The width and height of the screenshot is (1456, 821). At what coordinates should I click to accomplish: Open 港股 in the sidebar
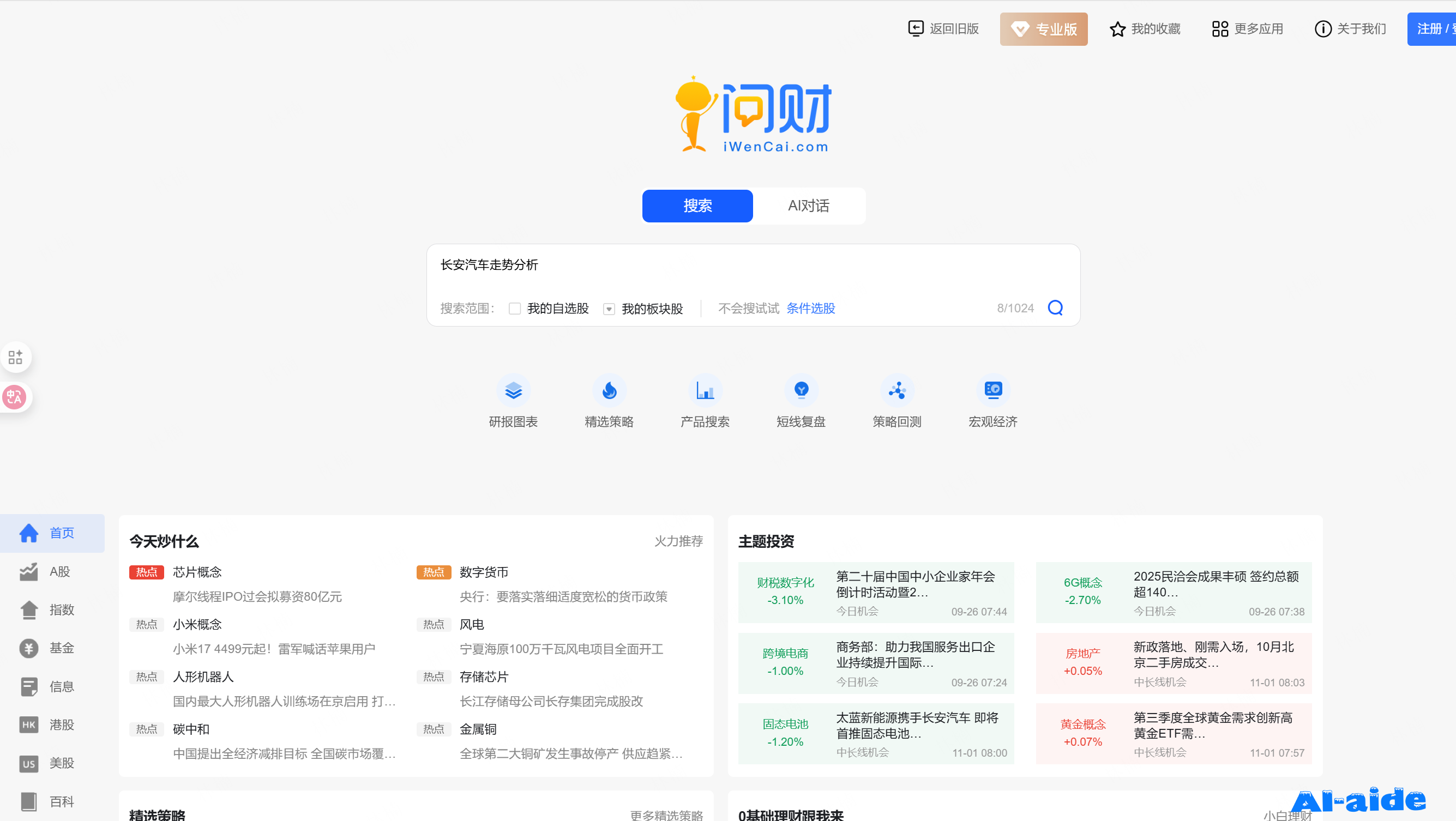[x=52, y=725]
